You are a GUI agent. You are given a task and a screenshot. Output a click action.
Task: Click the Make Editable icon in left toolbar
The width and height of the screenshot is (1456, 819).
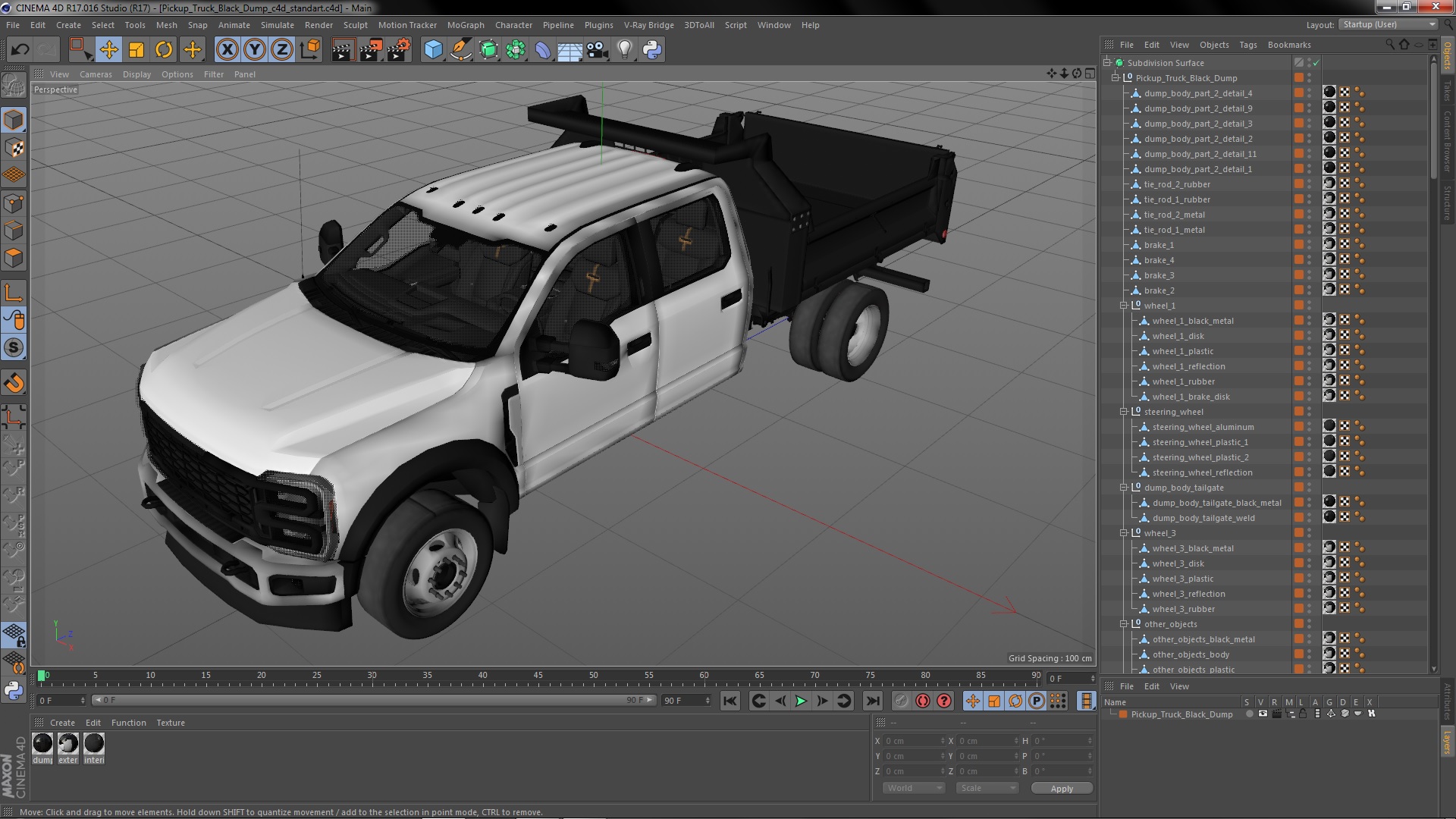[x=14, y=85]
